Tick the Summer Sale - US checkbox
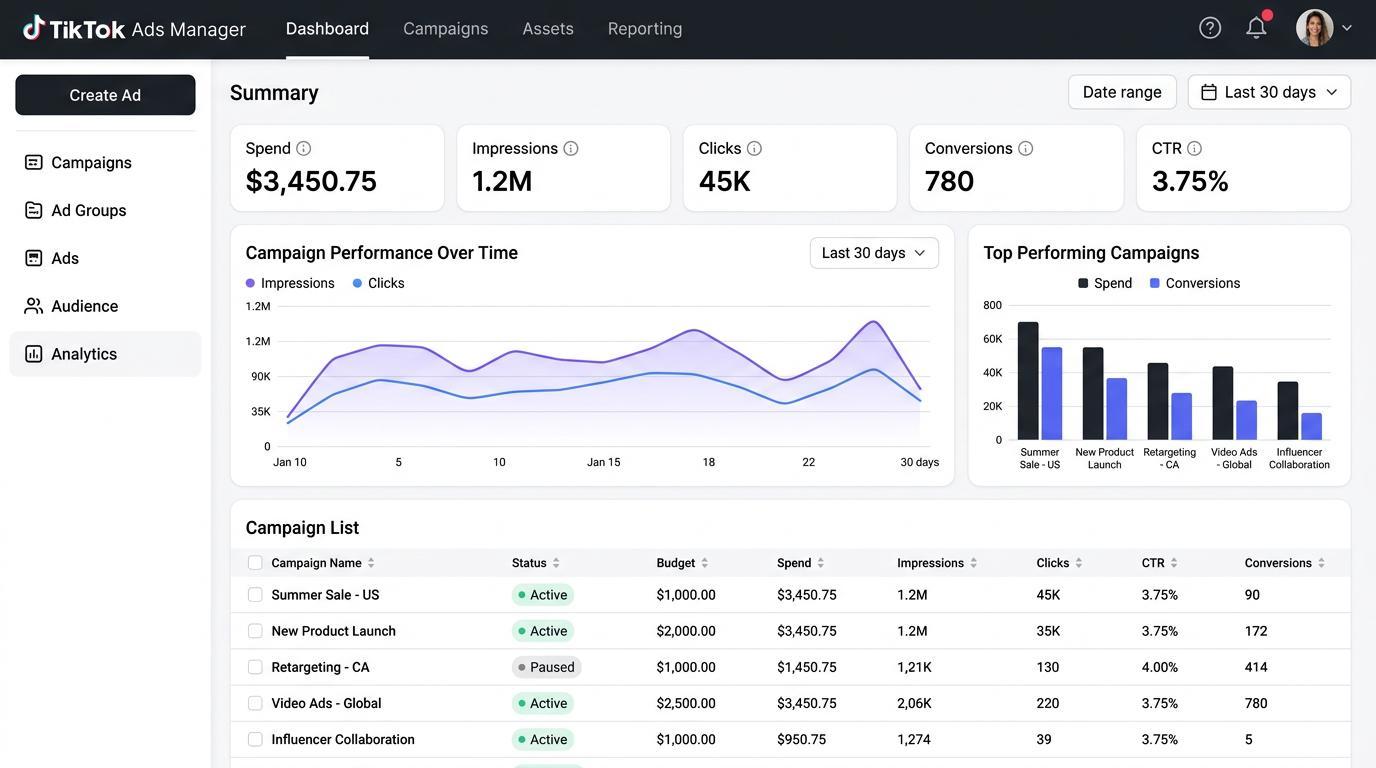Image resolution: width=1376 pixels, height=768 pixels. click(x=255, y=595)
